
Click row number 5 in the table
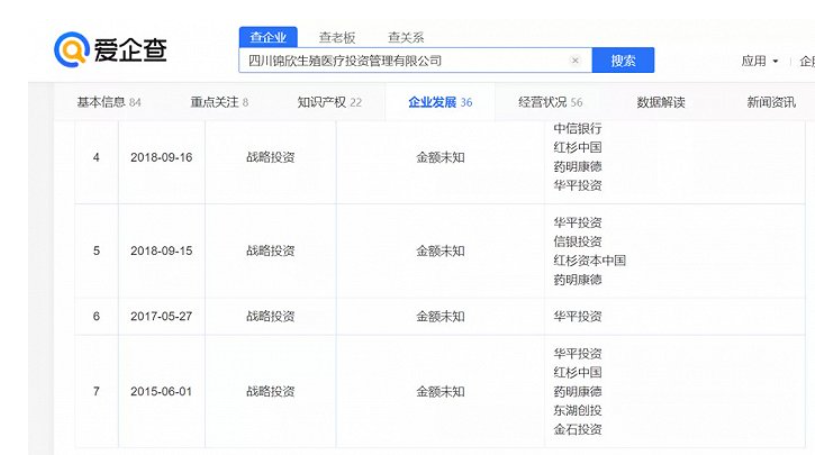point(96,251)
